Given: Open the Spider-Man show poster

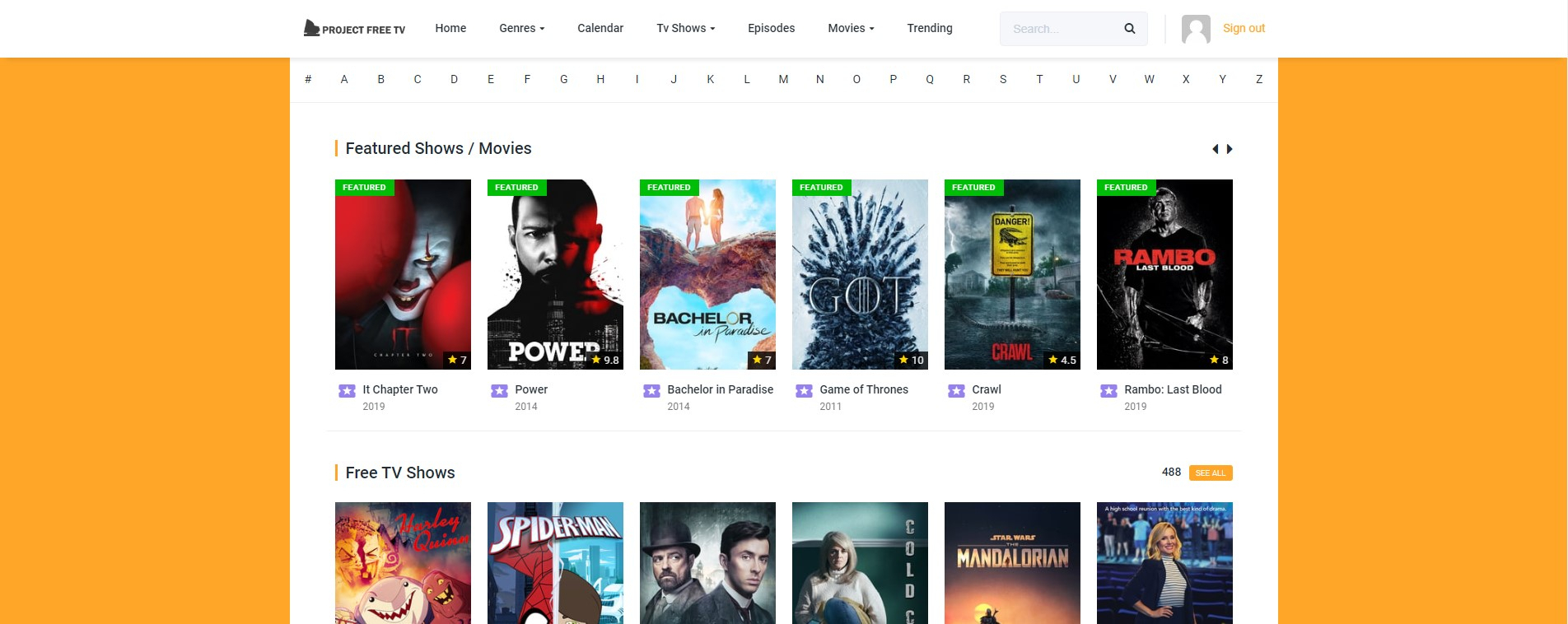Looking at the screenshot, I should tap(555, 563).
